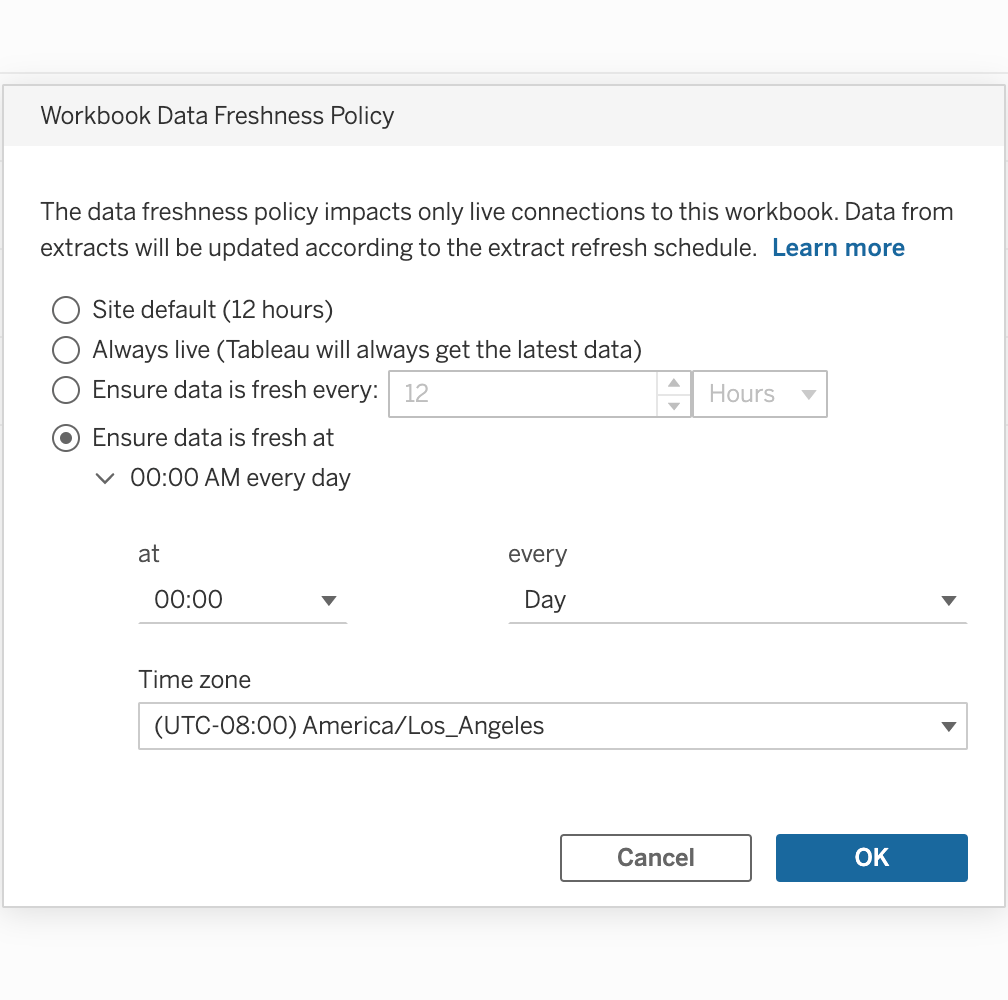
Task: Click the arrow icon on the time zone field
Action: 949,727
